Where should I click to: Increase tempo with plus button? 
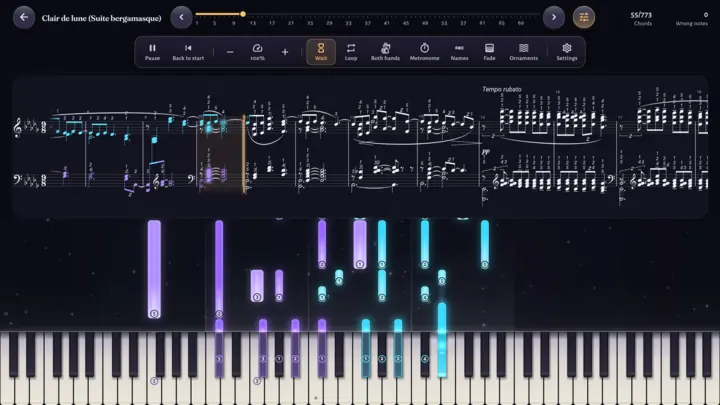pos(285,52)
